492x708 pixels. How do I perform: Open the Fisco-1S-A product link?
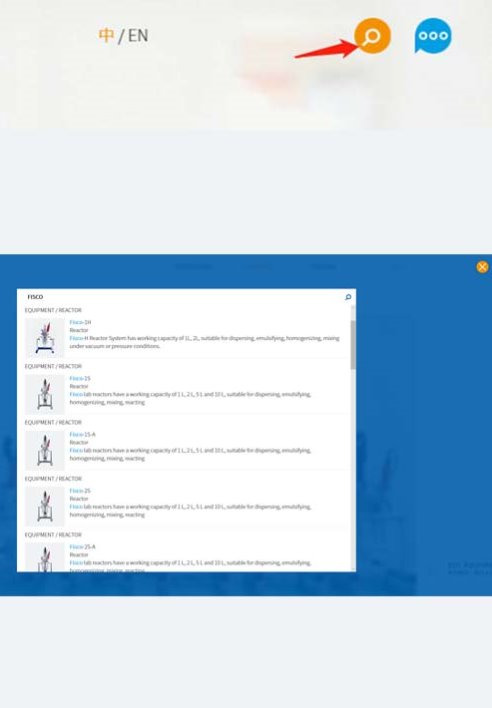point(82,434)
